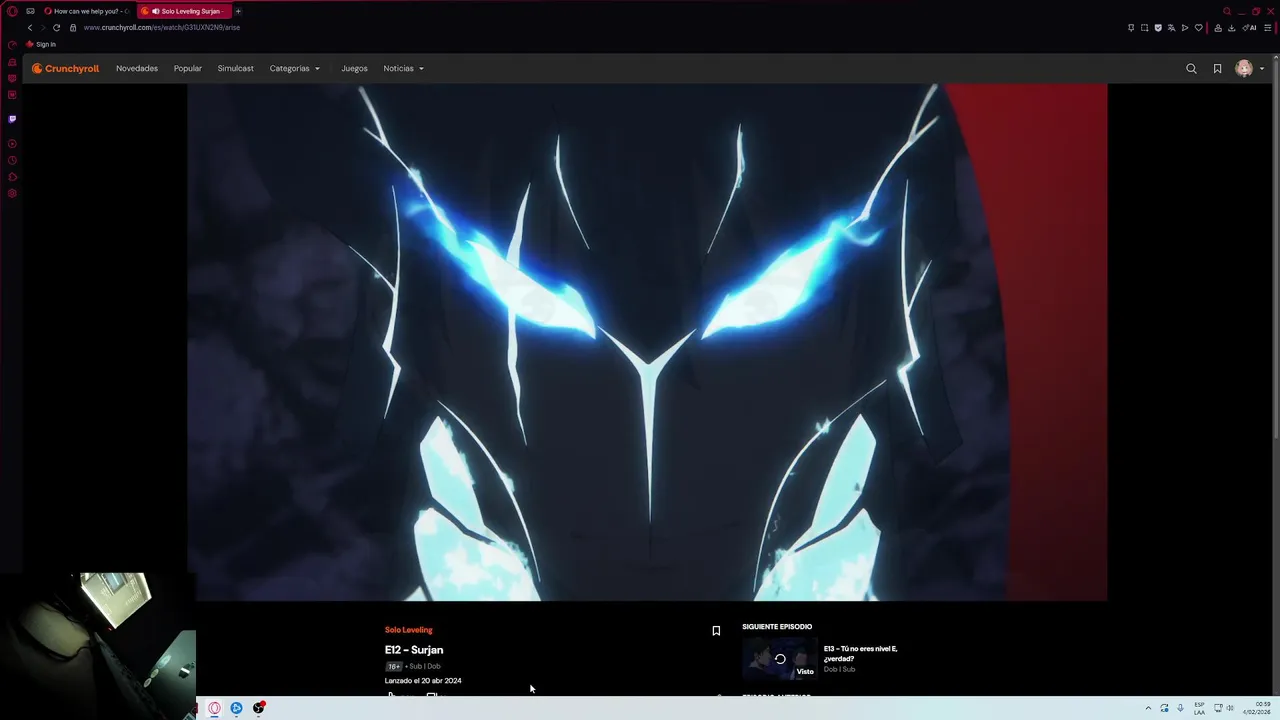Expand the account dropdown arrow
The image size is (1280, 720).
(1262, 69)
